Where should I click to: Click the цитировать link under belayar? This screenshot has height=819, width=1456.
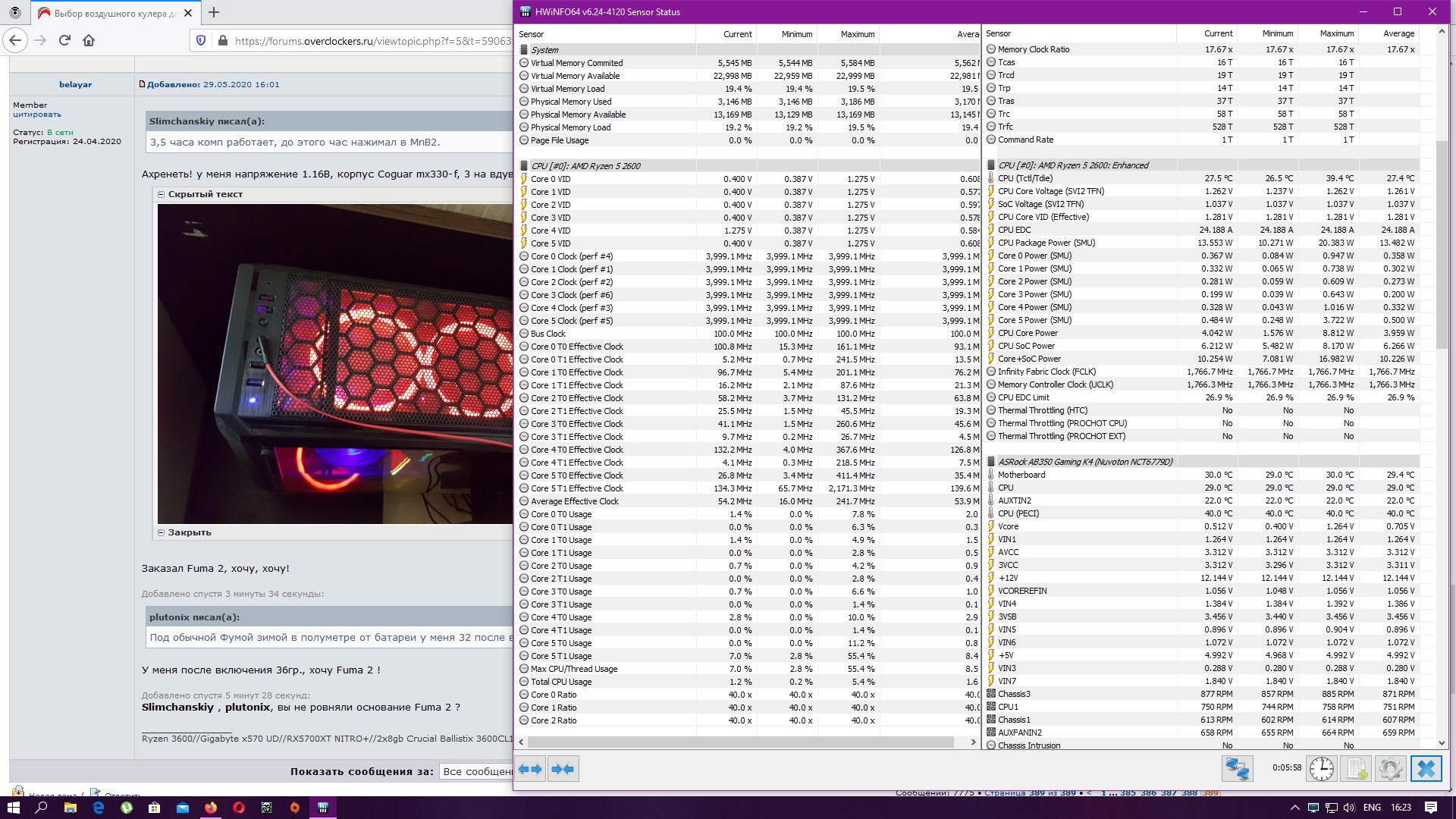(x=37, y=115)
